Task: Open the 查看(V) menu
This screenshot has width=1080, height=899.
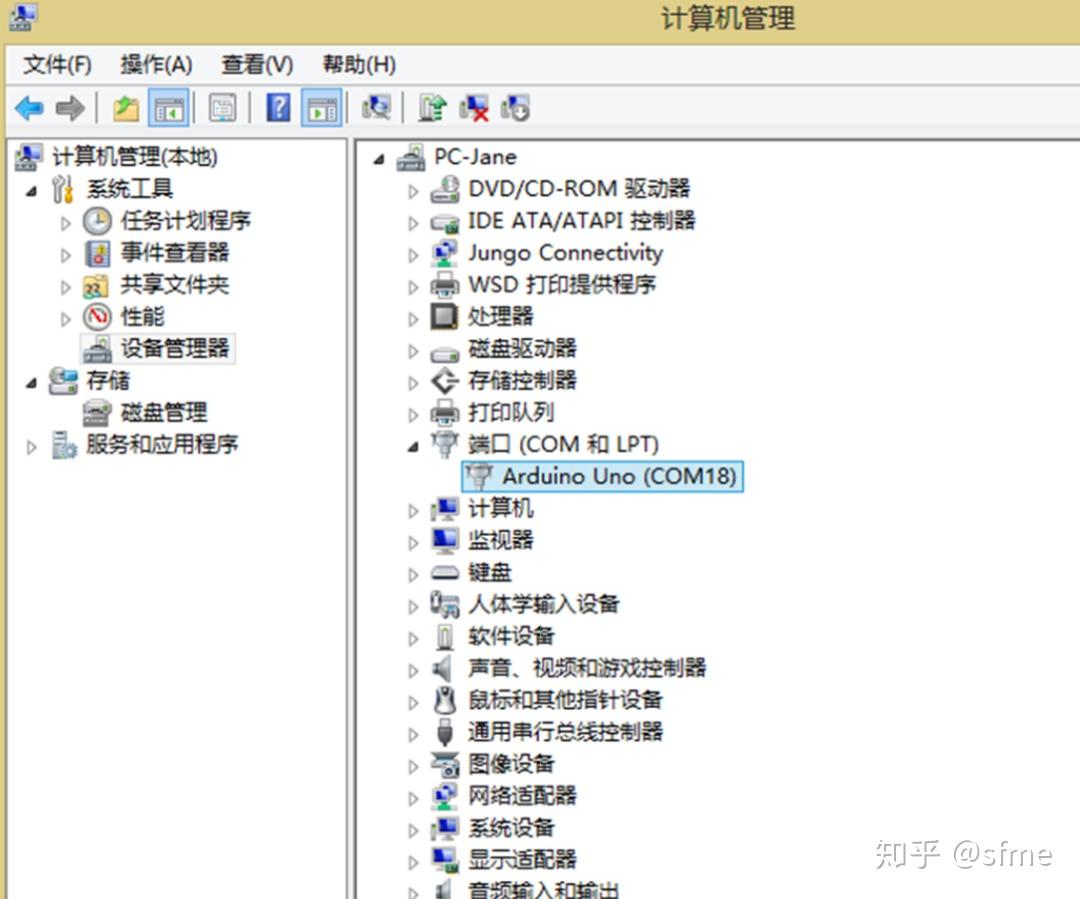Action: tap(256, 64)
